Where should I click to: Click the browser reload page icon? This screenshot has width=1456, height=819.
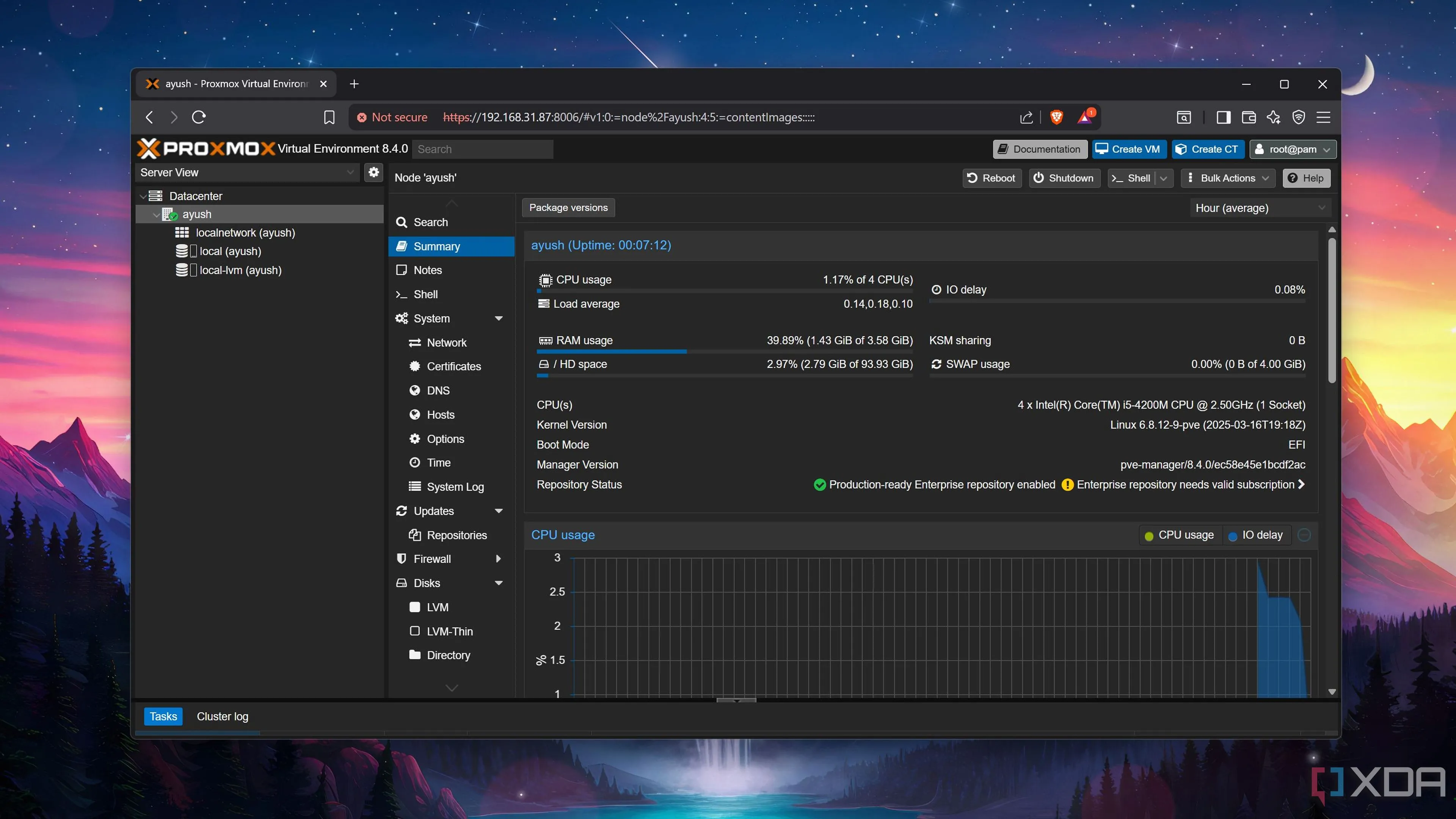click(x=198, y=117)
